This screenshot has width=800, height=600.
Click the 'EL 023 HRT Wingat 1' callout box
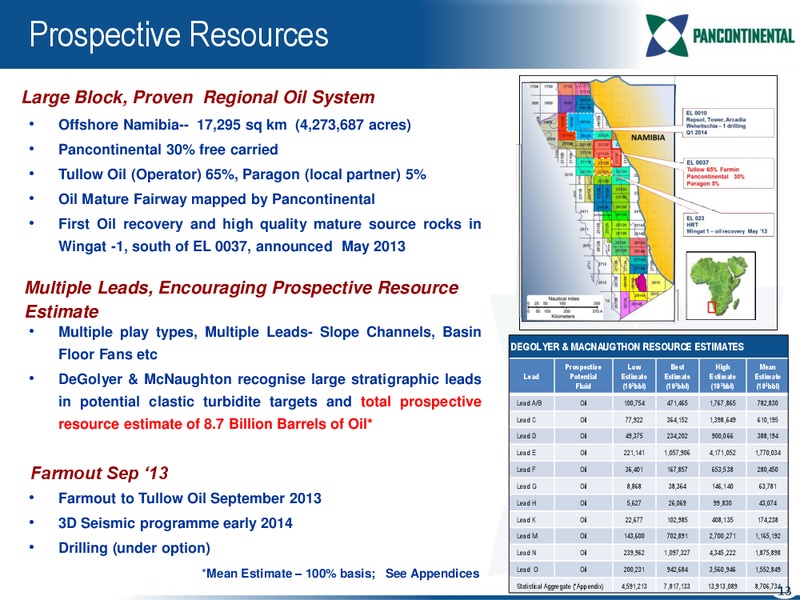point(729,225)
